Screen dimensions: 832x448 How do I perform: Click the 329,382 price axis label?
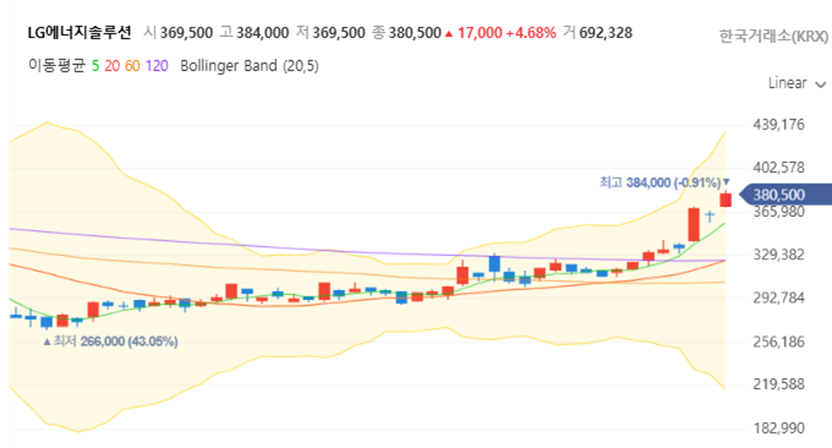778,255
